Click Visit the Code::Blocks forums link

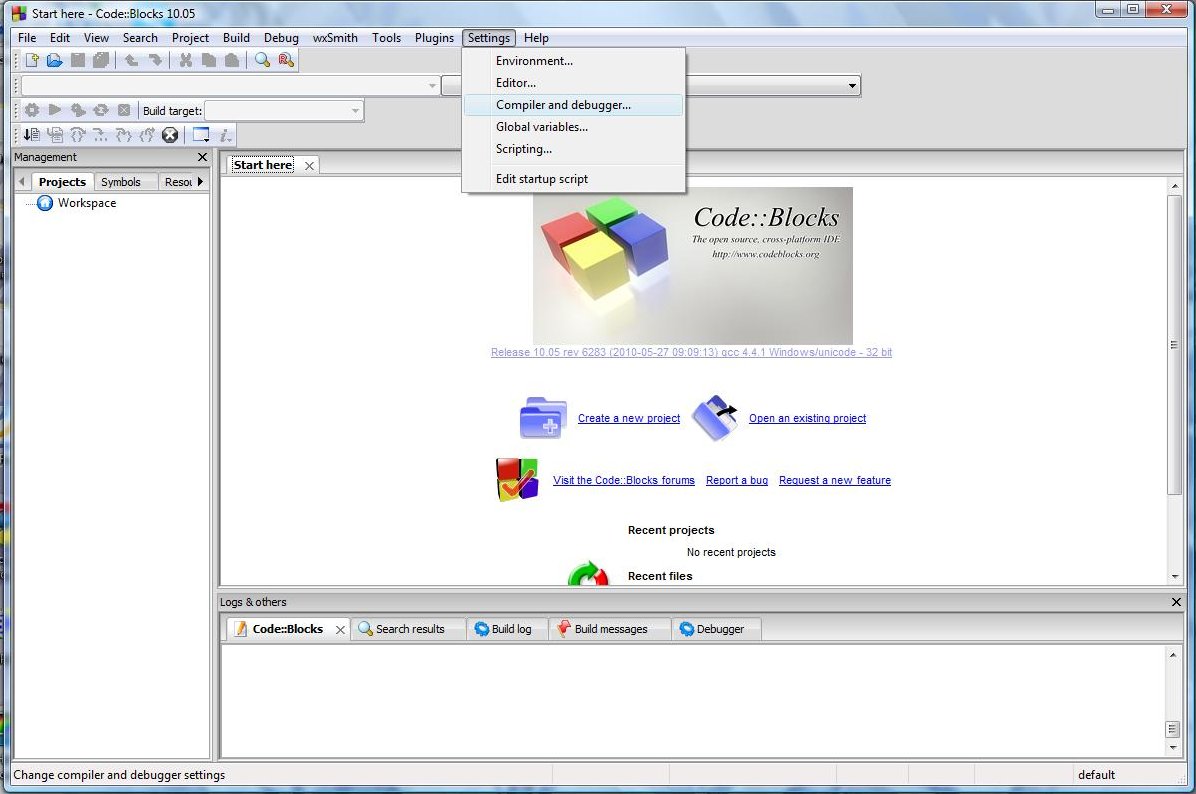(x=623, y=480)
